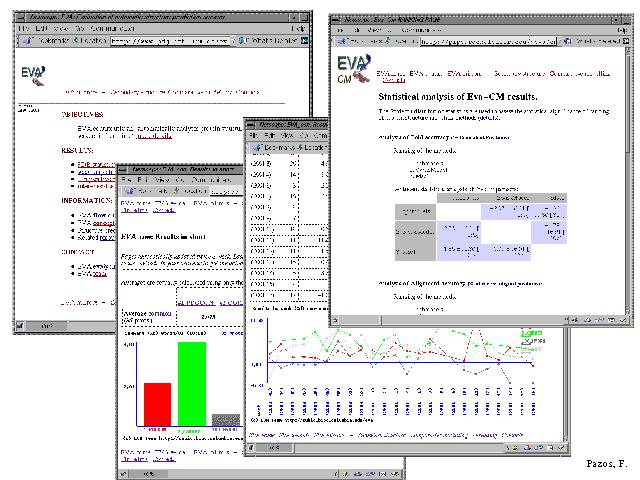This screenshot has height=480, width=640.
Task: Click the Location icon in the line graph window
Action: (x=301, y=147)
